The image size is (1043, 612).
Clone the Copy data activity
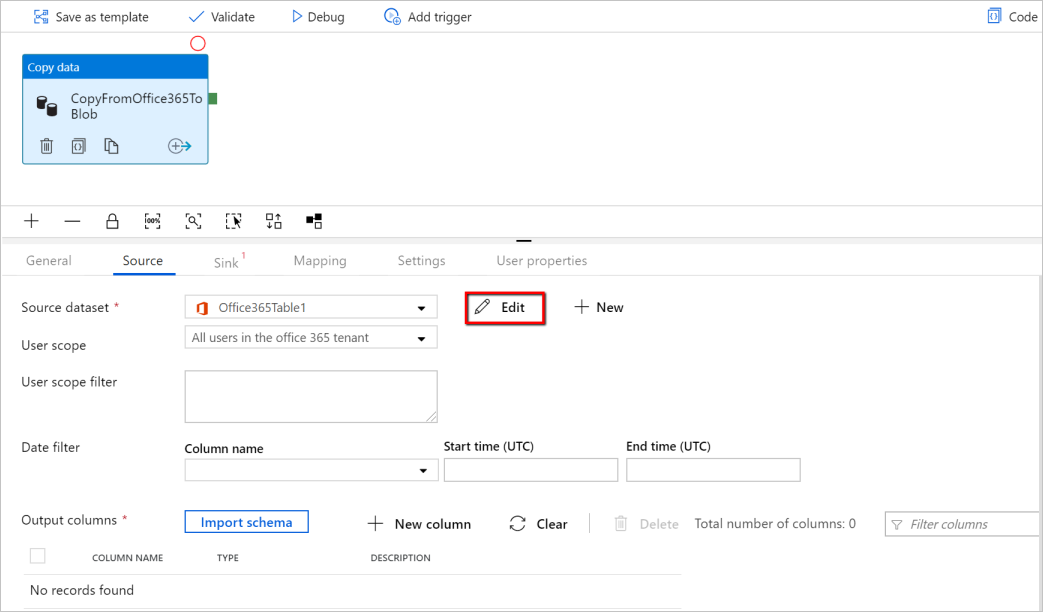click(110, 145)
